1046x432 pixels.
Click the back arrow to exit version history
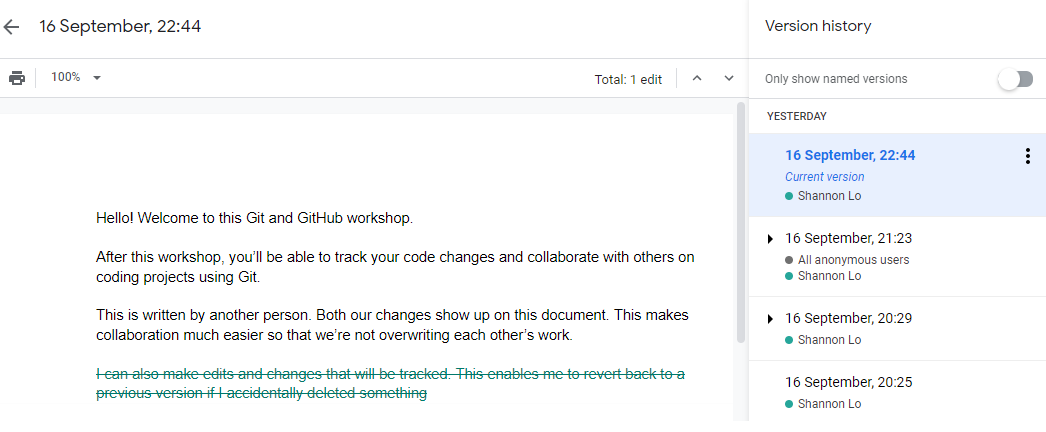click(12, 27)
